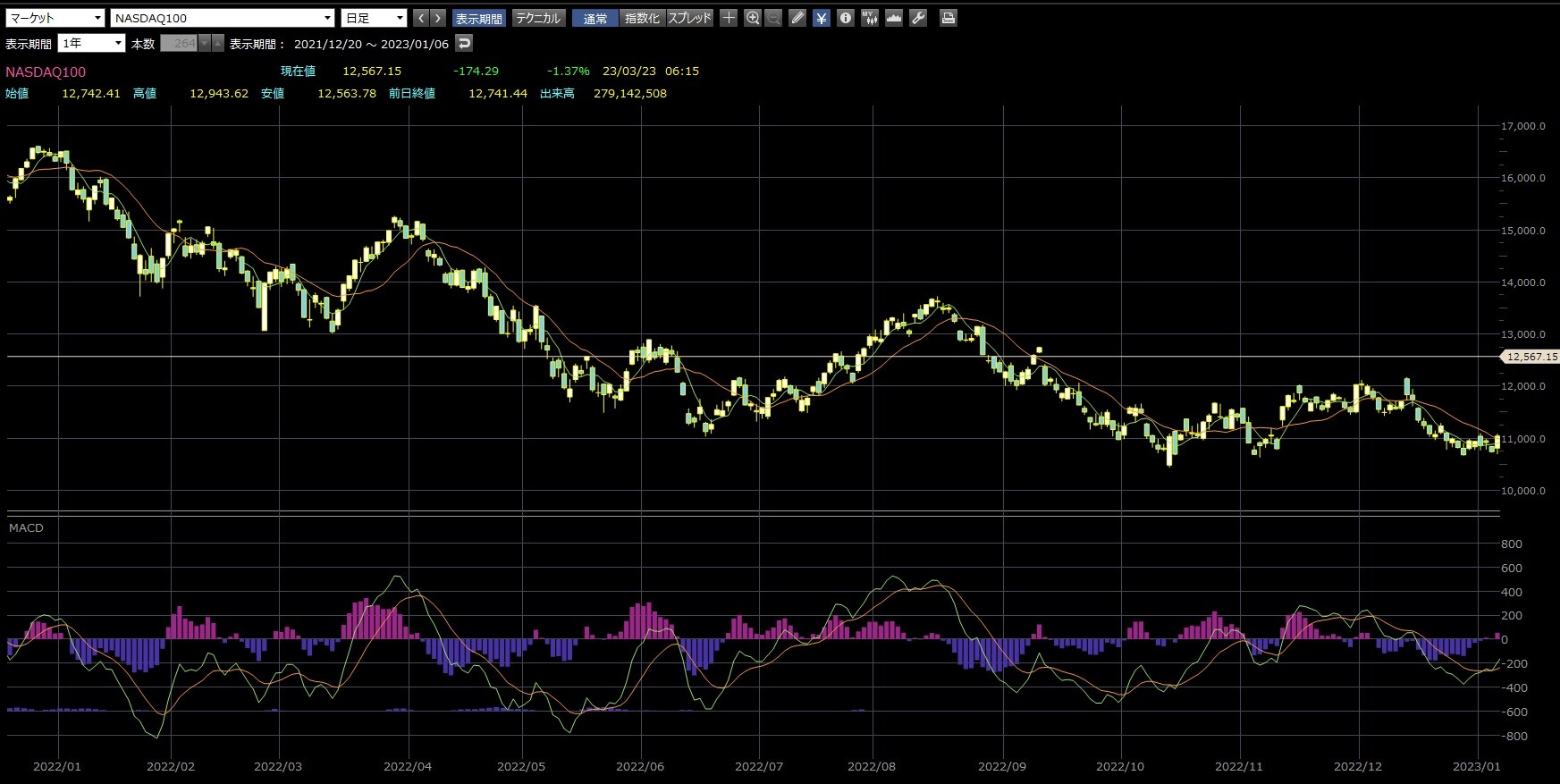Click the スプレッド button
The height and width of the screenshot is (784, 1560).
click(690, 18)
